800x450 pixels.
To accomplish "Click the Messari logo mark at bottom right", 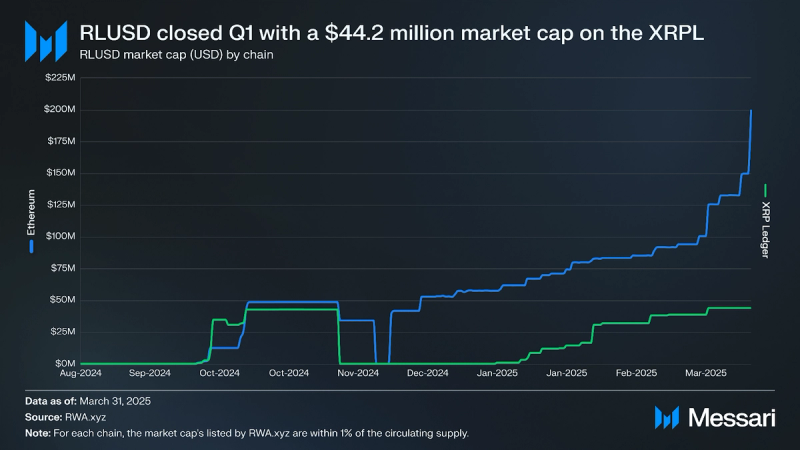I will point(667,418).
